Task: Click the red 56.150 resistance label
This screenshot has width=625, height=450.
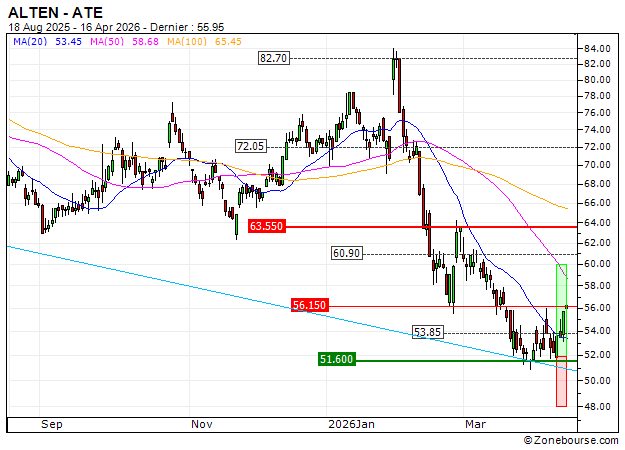Action: 309,305
